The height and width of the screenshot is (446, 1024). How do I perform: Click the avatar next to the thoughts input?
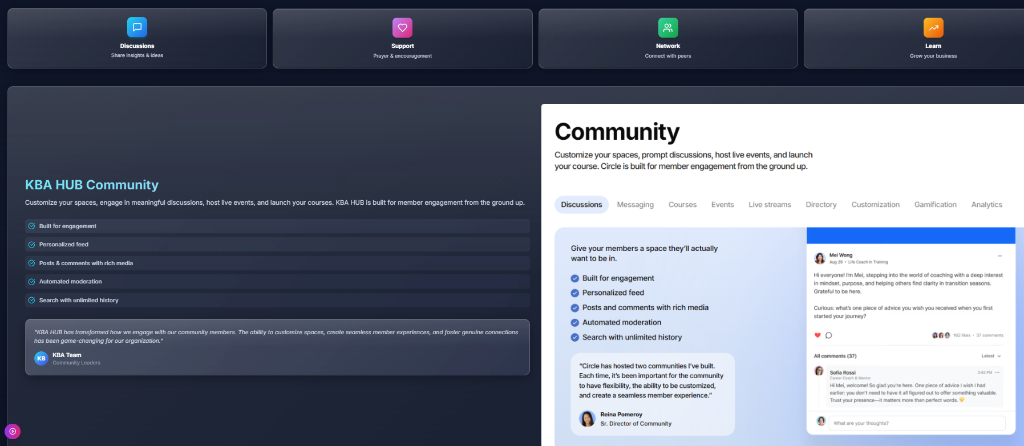(821, 421)
